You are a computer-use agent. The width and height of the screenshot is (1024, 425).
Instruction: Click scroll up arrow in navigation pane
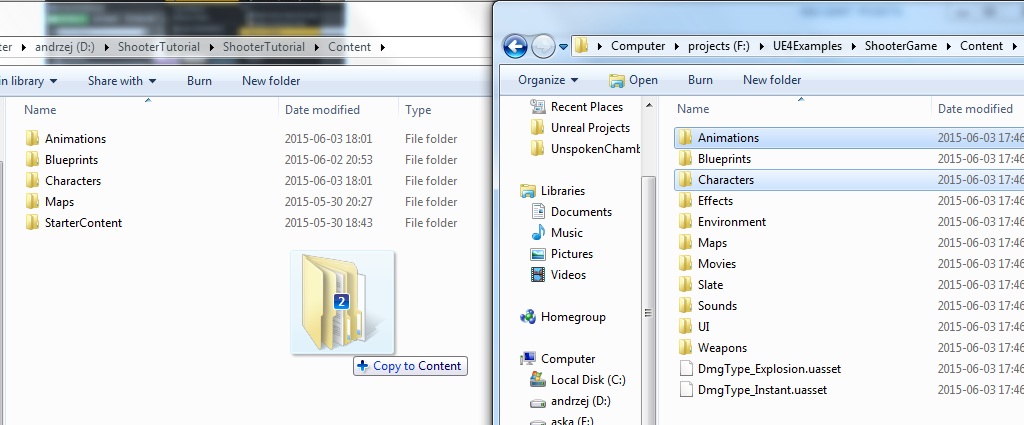pos(648,106)
